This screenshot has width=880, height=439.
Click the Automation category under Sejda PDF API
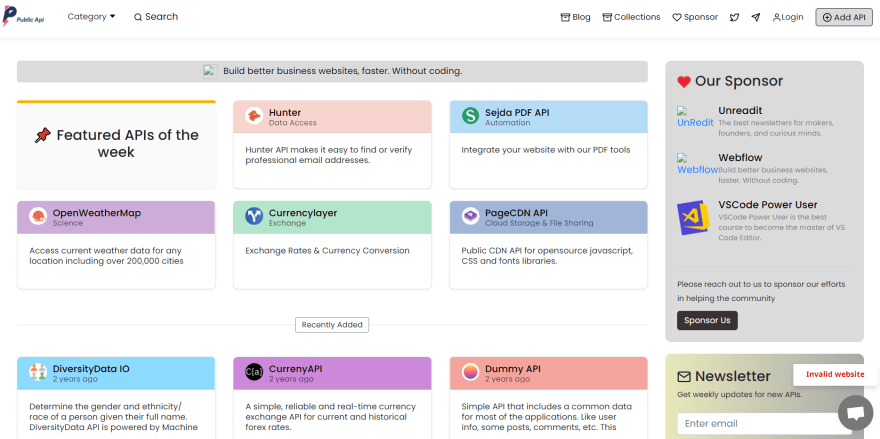(507, 122)
